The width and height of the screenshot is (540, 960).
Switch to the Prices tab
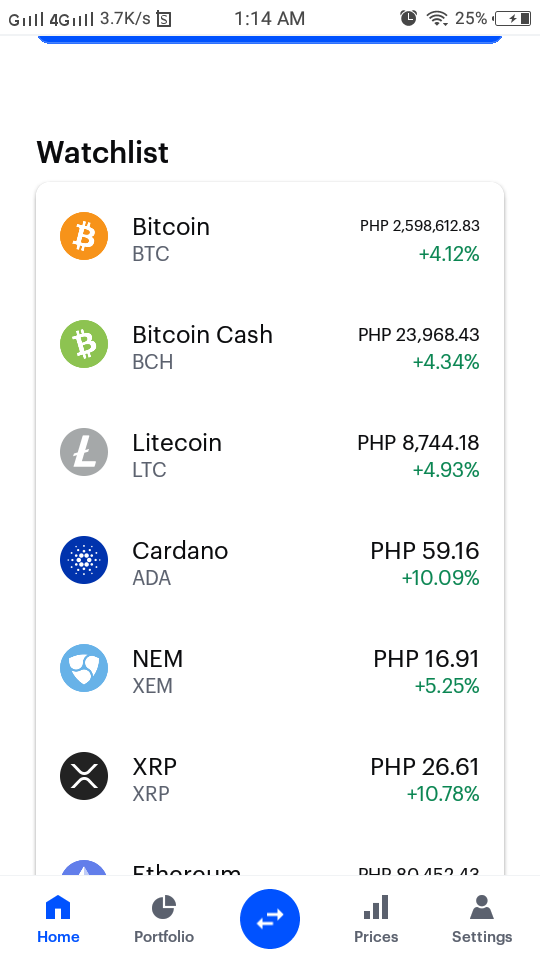pyautogui.click(x=376, y=919)
